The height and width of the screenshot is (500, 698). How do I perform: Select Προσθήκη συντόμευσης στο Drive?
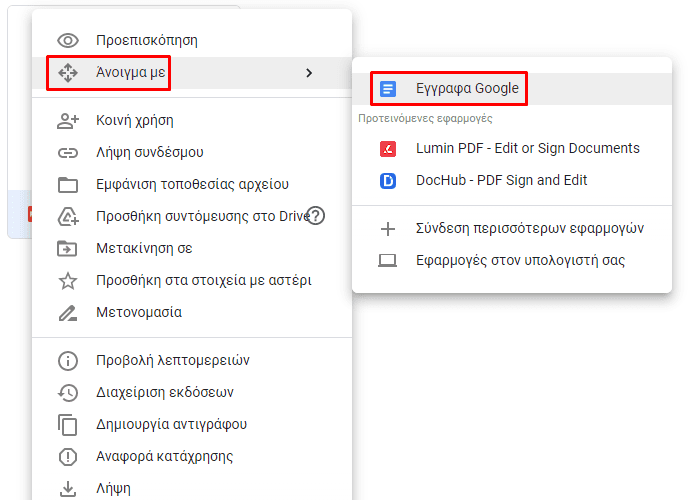click(x=192, y=217)
